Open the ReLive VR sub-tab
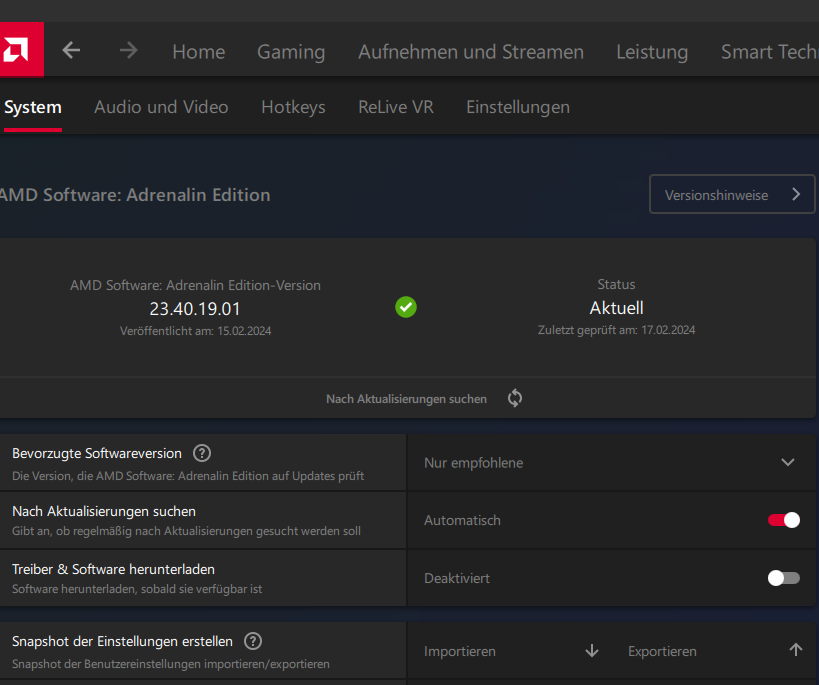The image size is (819, 685). tap(396, 107)
